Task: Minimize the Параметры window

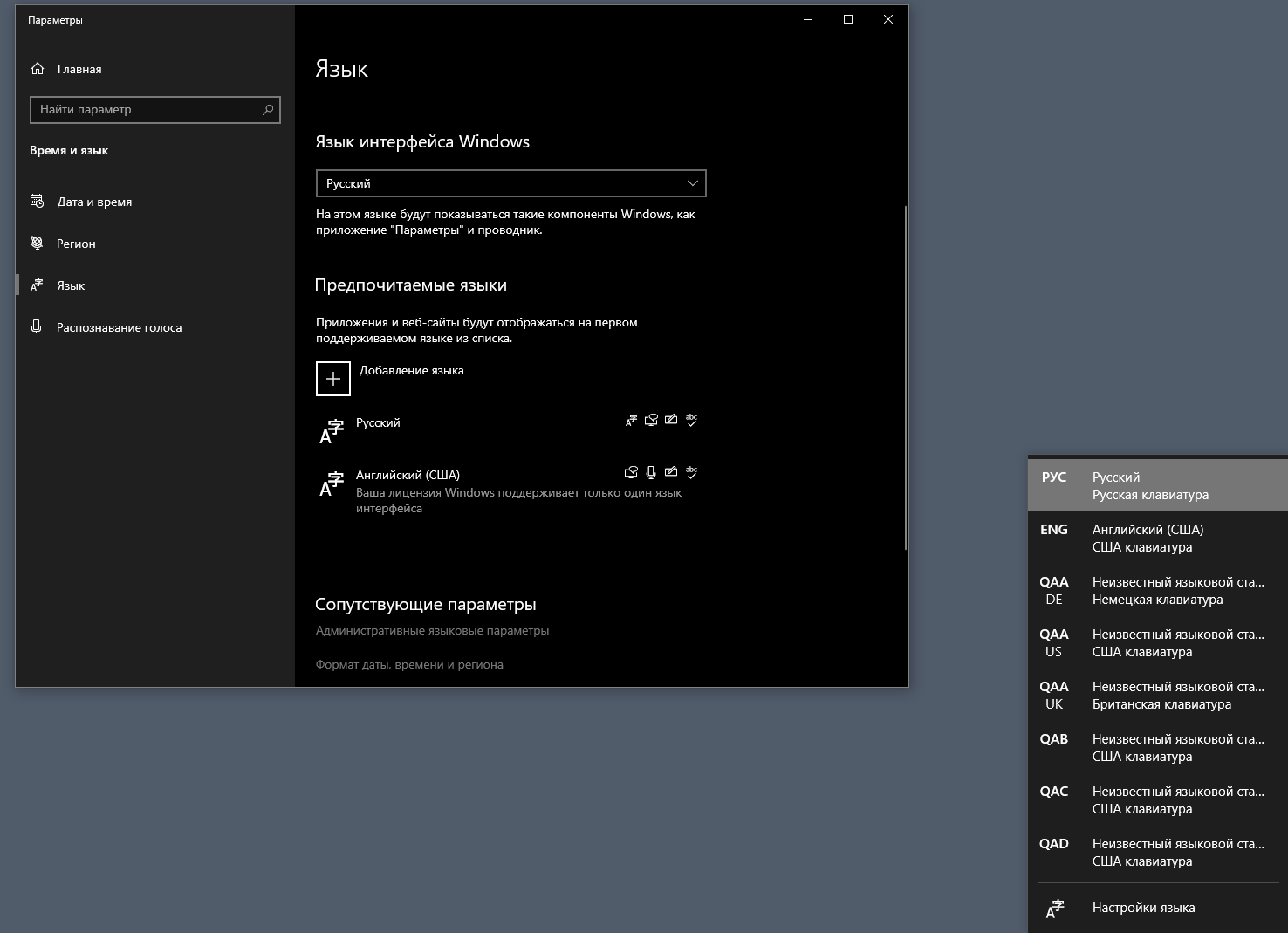Action: pos(808,19)
